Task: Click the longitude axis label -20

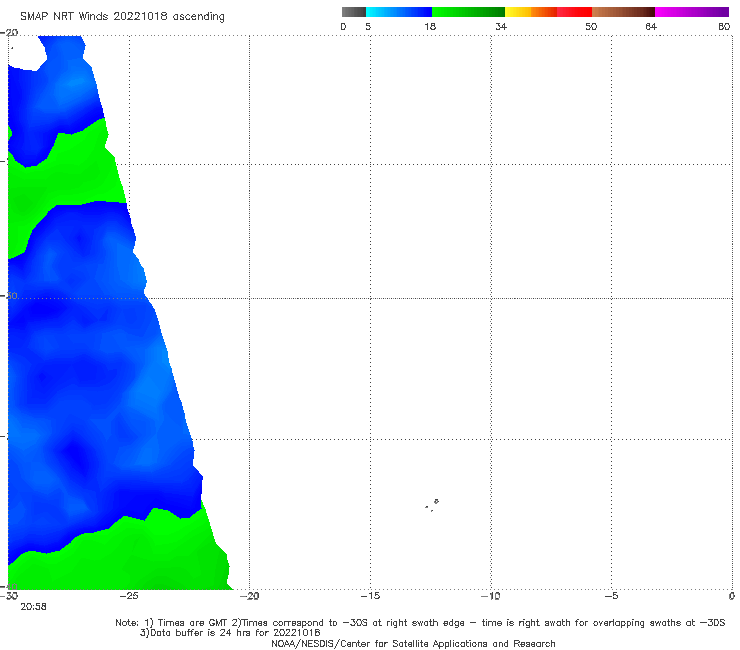Action: [x=249, y=596]
